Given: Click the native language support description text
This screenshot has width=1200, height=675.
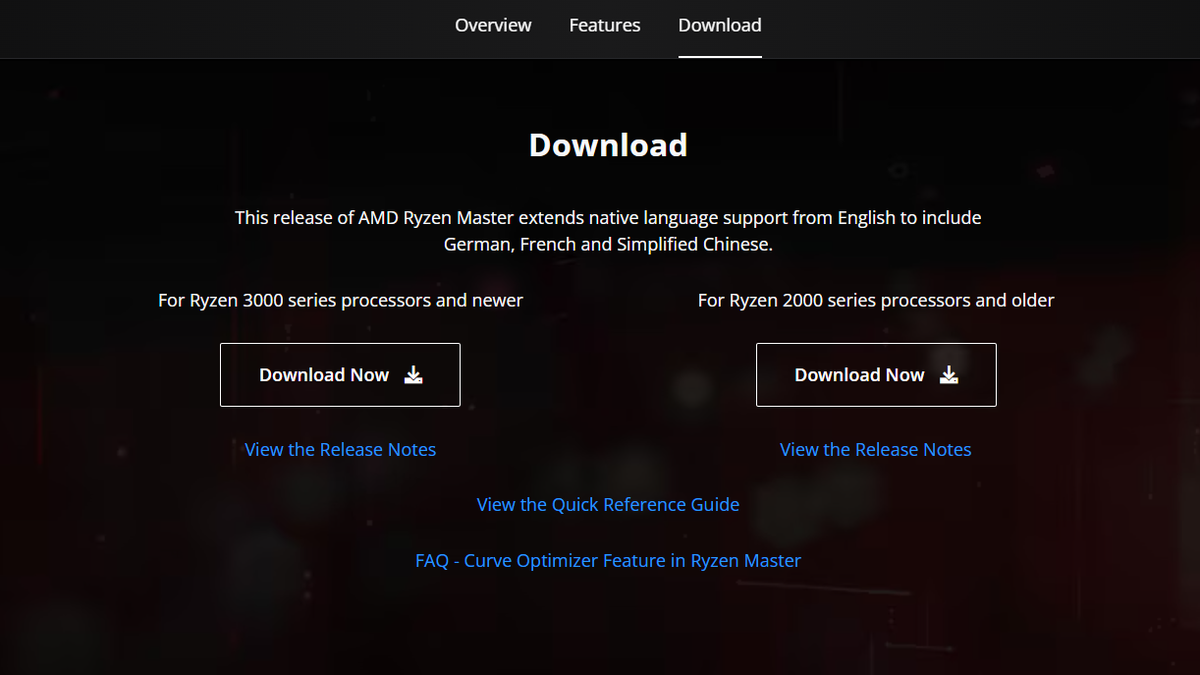Looking at the screenshot, I should pos(608,231).
